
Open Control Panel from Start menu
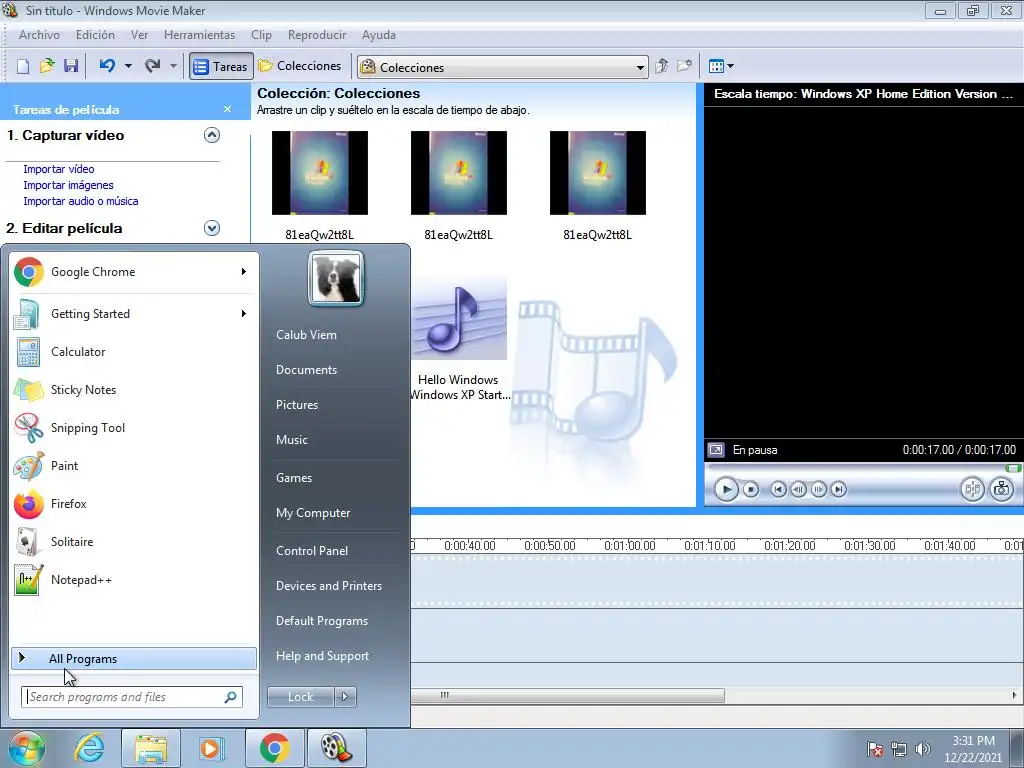(312, 551)
